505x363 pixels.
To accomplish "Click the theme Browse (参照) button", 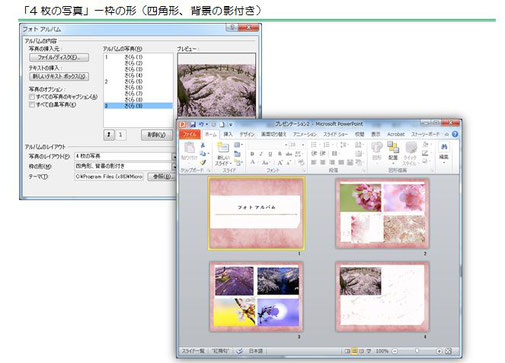I will point(161,176).
